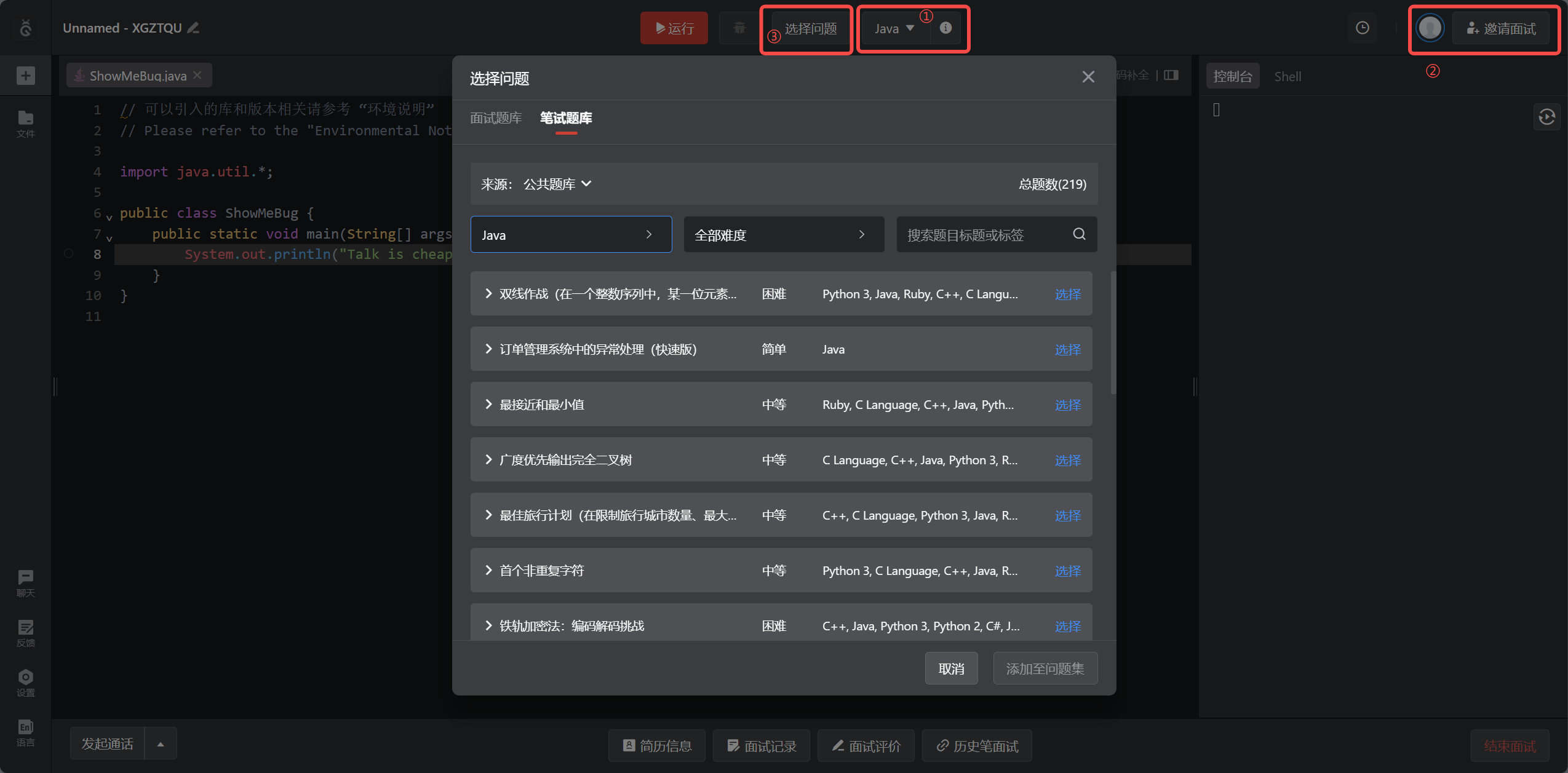This screenshot has width=1568, height=773.
Task: Click the console refresh icon at right
Action: coord(1546,117)
